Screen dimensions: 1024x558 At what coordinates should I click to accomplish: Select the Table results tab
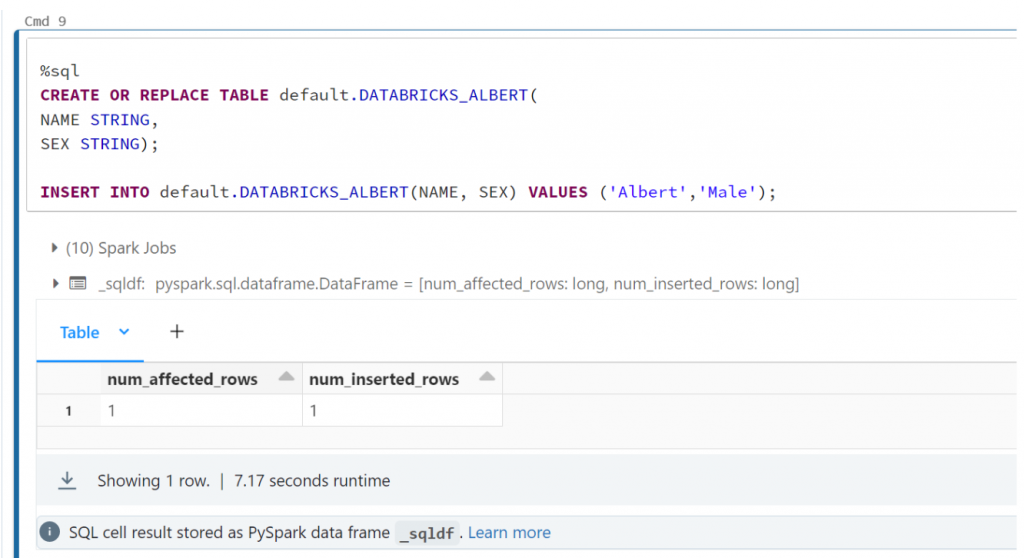(80, 333)
